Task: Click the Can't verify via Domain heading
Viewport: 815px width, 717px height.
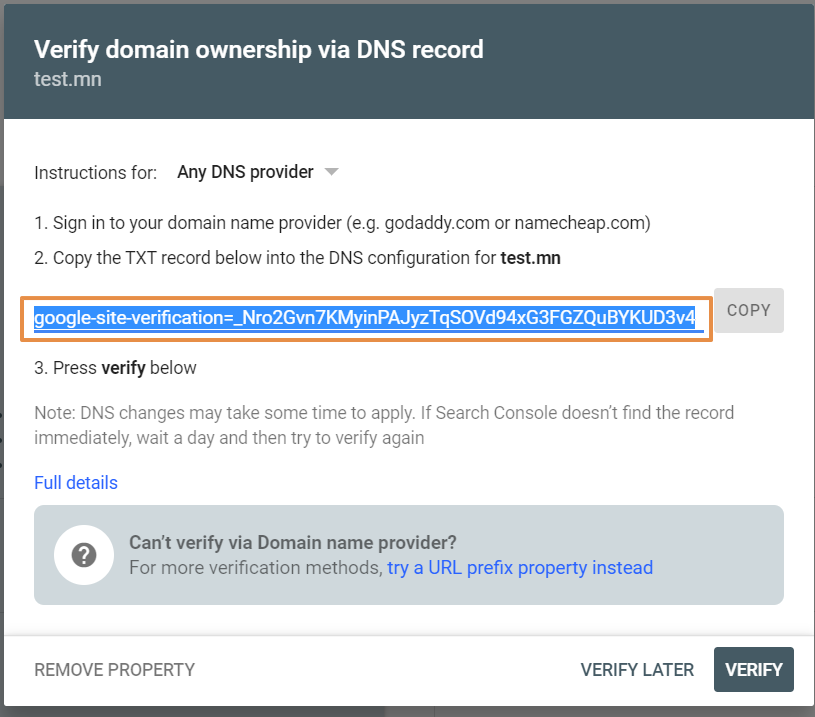Action: 293,542
